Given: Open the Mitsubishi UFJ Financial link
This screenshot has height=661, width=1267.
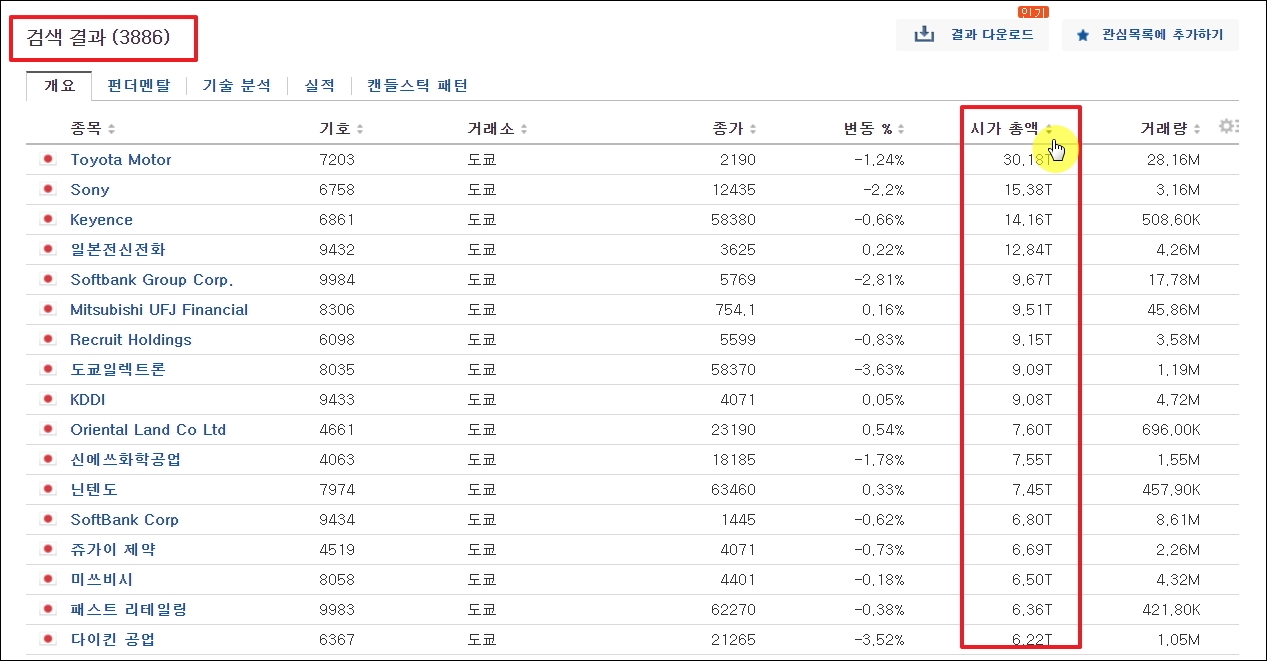Looking at the screenshot, I should (x=159, y=310).
